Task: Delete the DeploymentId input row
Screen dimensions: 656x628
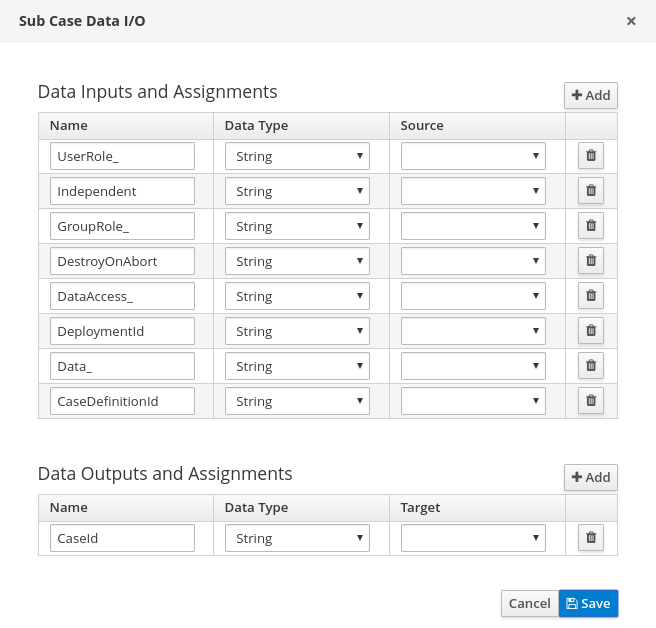Action: pyautogui.click(x=591, y=331)
